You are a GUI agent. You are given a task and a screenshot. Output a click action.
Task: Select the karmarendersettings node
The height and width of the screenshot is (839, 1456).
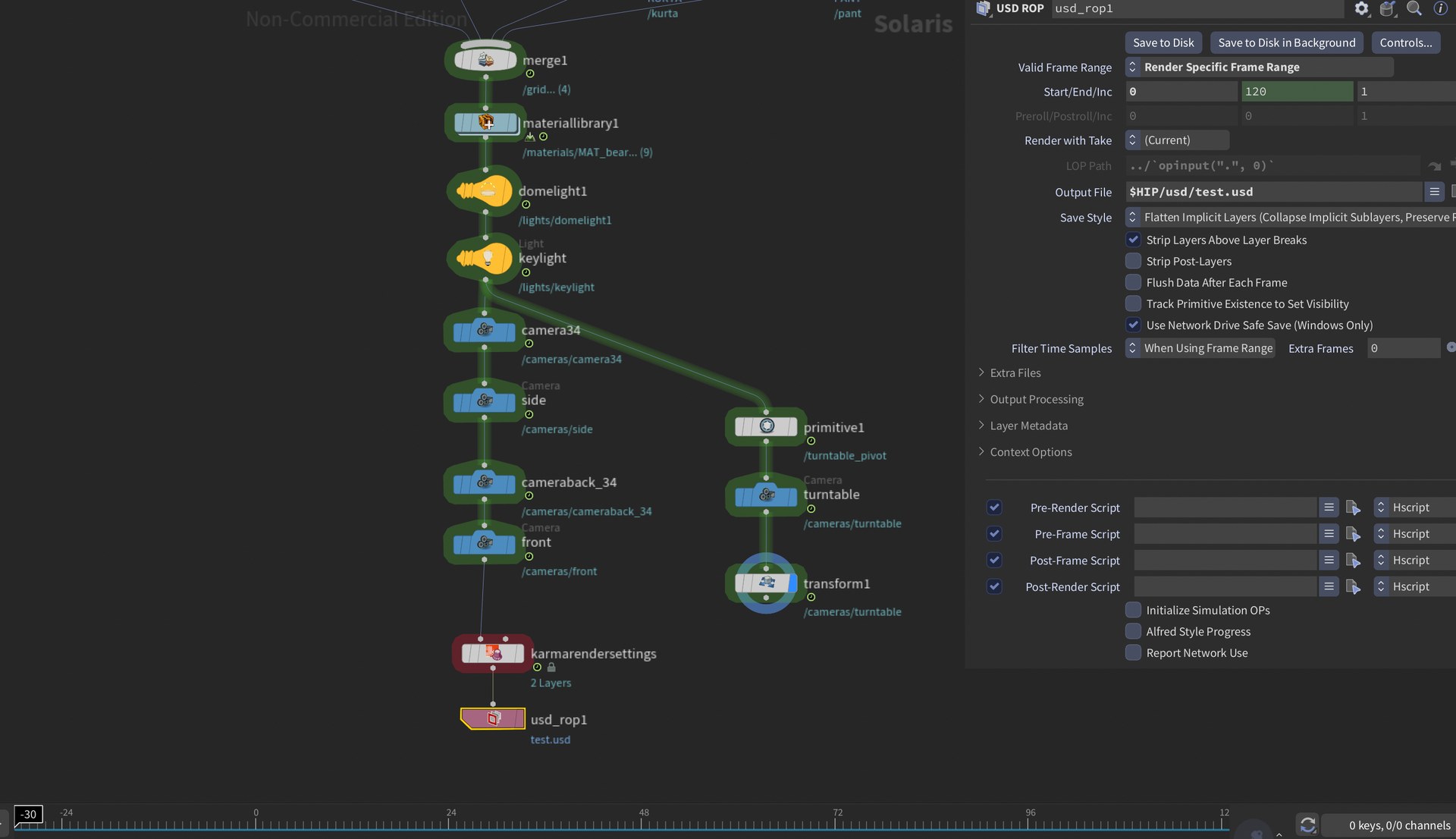(x=493, y=652)
